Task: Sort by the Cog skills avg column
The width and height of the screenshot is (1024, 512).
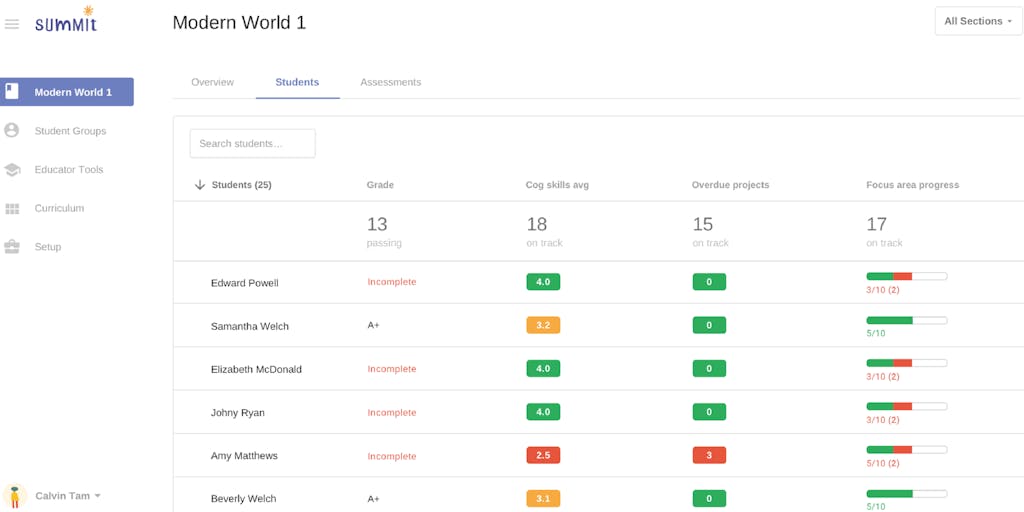Action: (556, 185)
